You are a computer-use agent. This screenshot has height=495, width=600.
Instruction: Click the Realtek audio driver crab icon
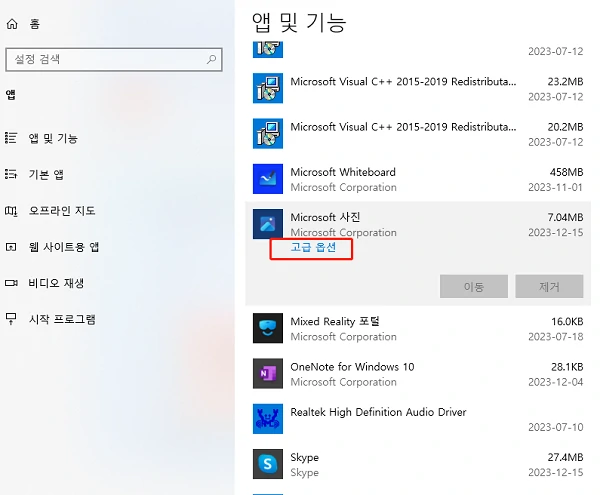coord(268,418)
